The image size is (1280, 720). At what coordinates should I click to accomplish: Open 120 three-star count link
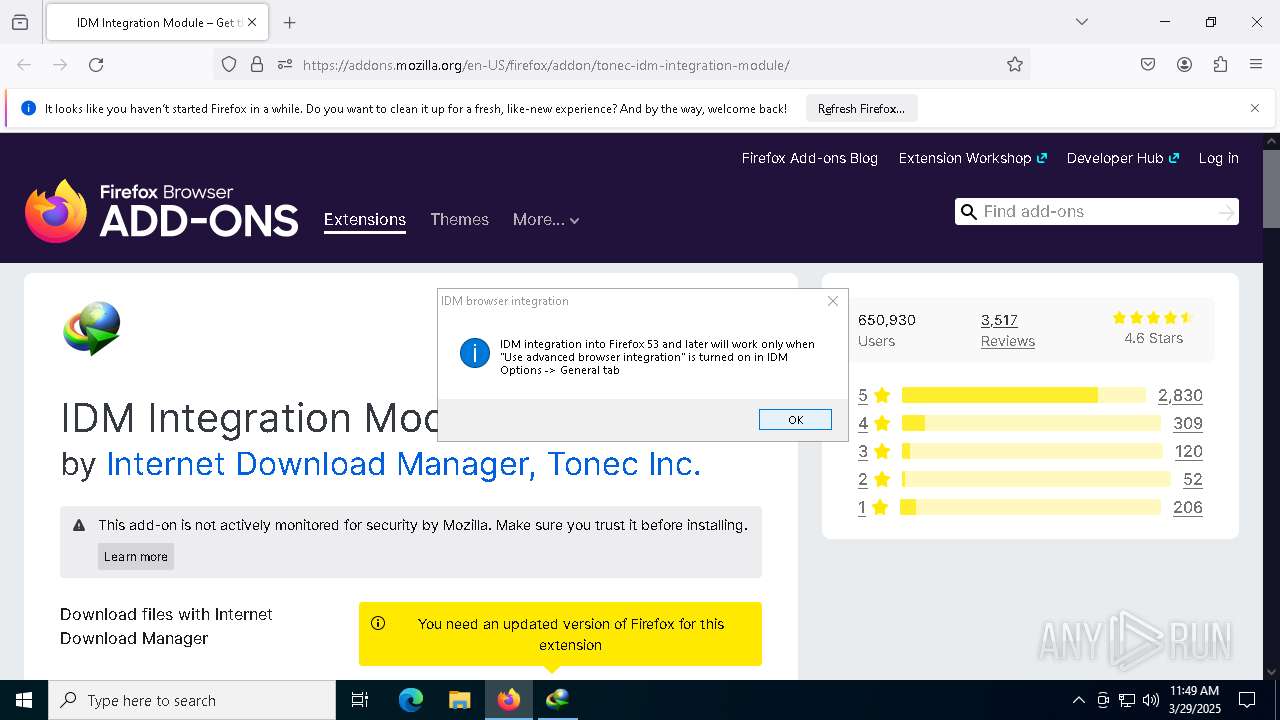[x=1188, y=451]
